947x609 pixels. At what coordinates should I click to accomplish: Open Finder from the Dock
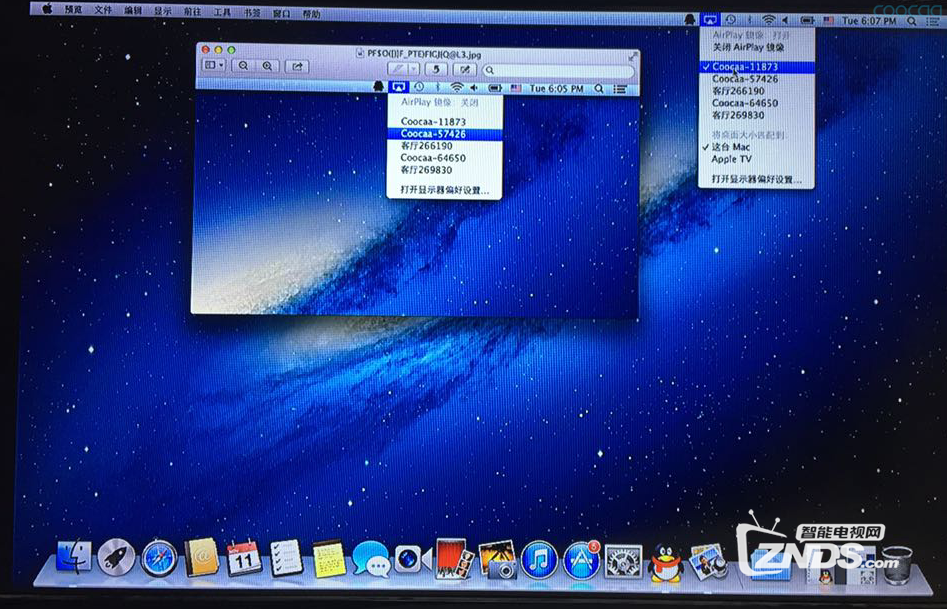[x=73, y=557]
